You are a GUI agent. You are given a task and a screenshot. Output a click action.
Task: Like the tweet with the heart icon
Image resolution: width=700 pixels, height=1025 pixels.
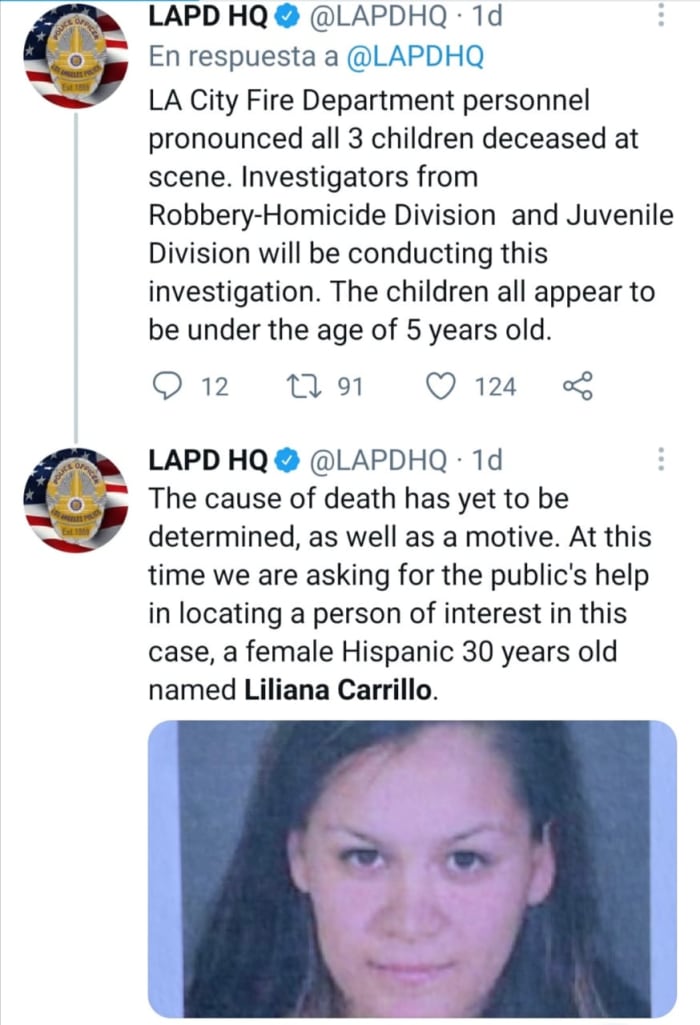(x=440, y=385)
